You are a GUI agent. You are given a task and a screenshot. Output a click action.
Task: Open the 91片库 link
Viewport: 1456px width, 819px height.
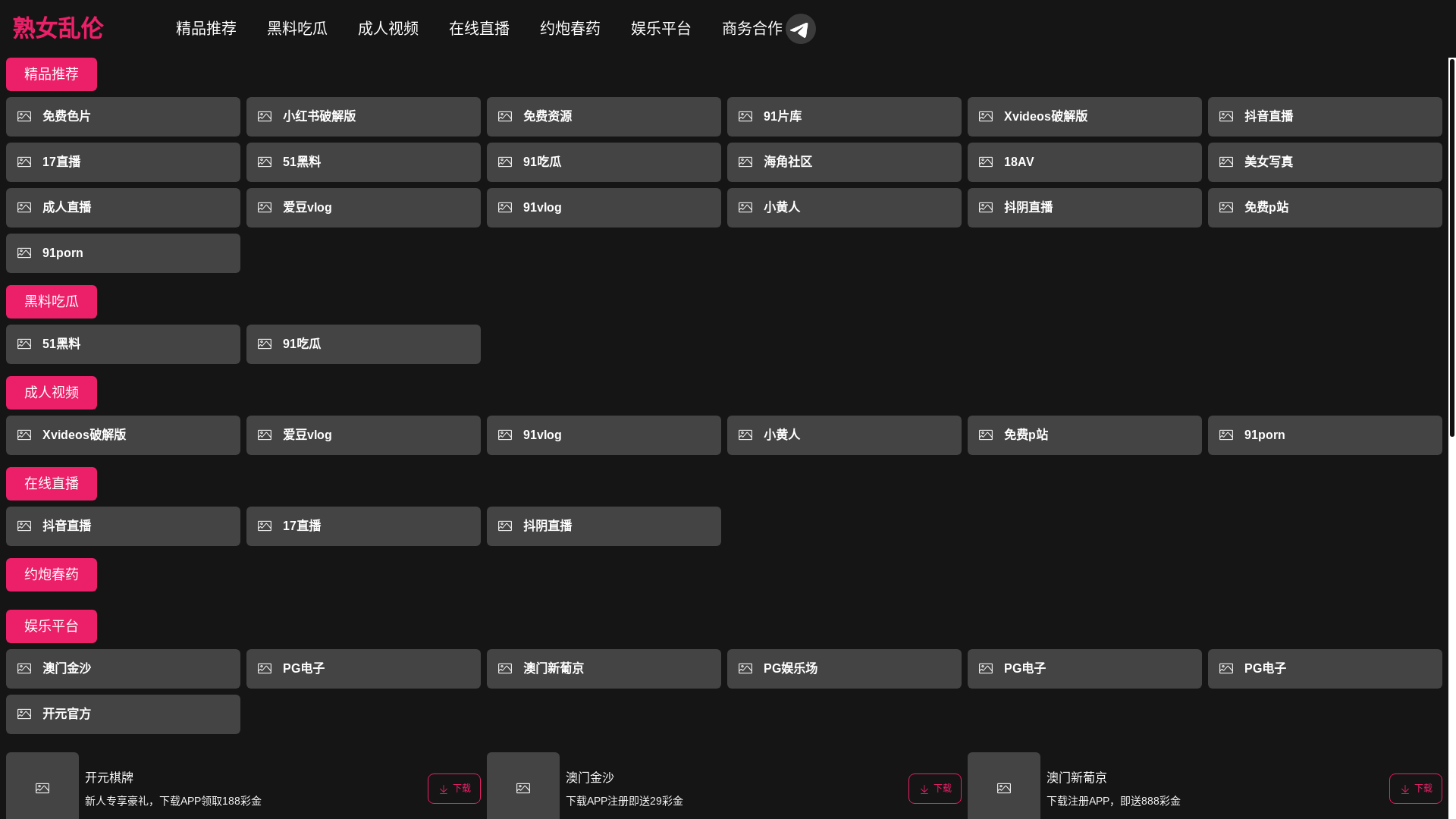844,117
